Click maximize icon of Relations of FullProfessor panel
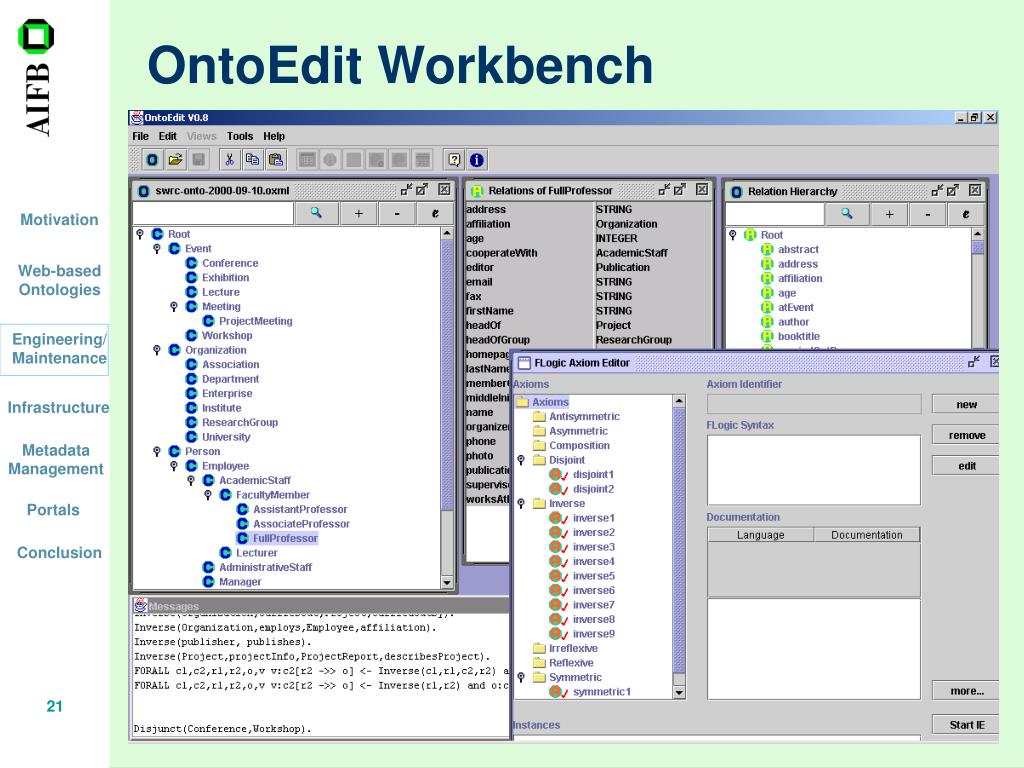 coord(680,189)
